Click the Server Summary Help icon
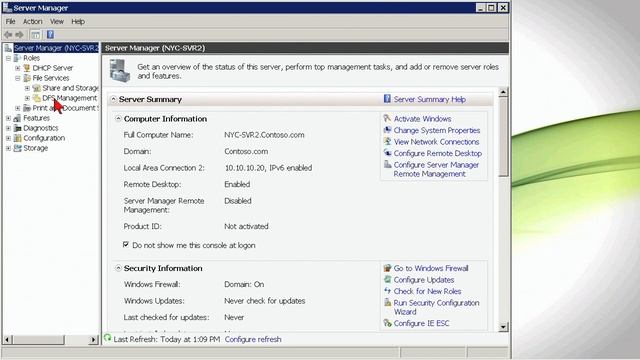This screenshot has width=640, height=360. [387, 99]
